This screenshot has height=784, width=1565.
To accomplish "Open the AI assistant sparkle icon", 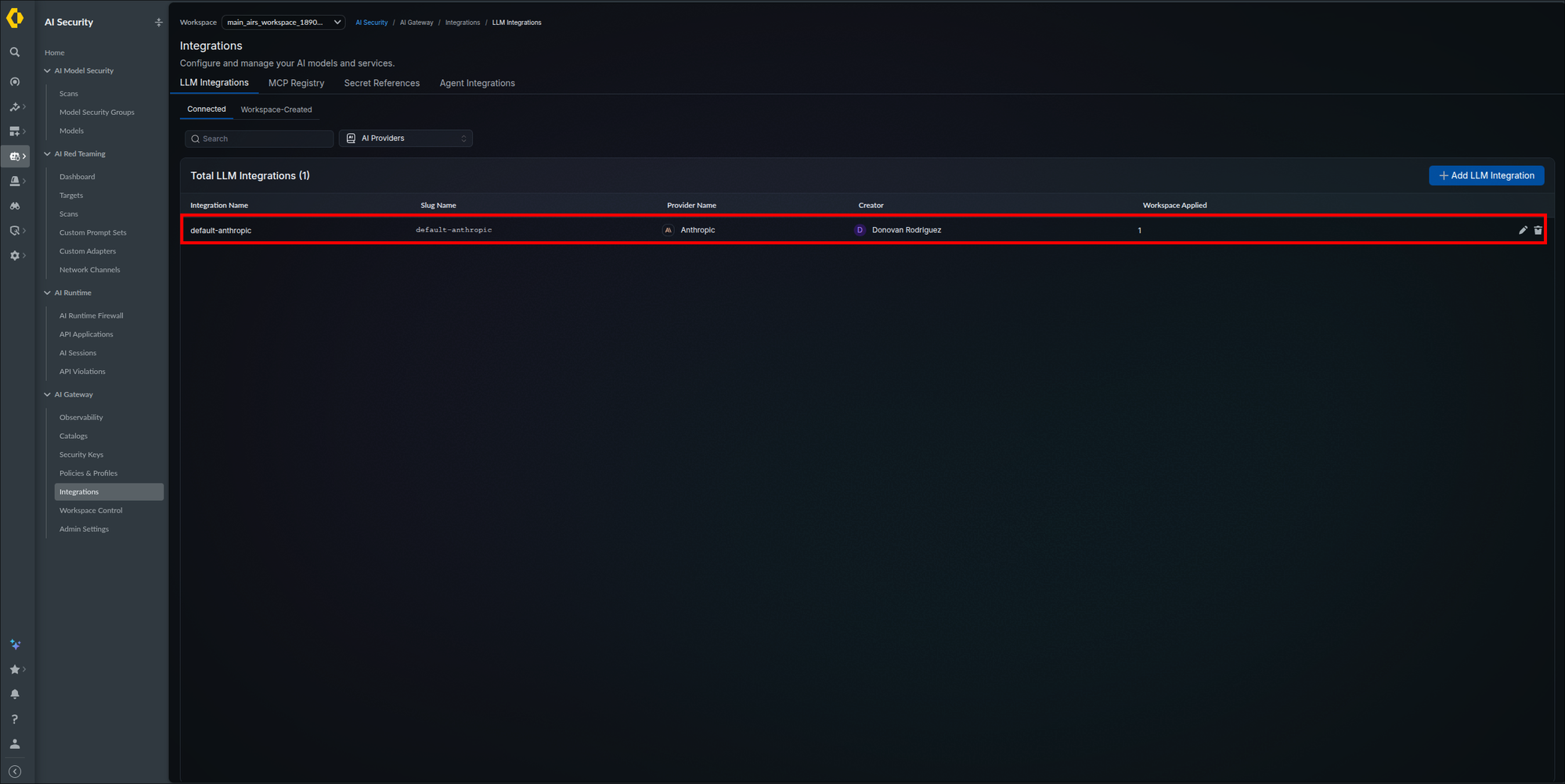I will coord(15,645).
